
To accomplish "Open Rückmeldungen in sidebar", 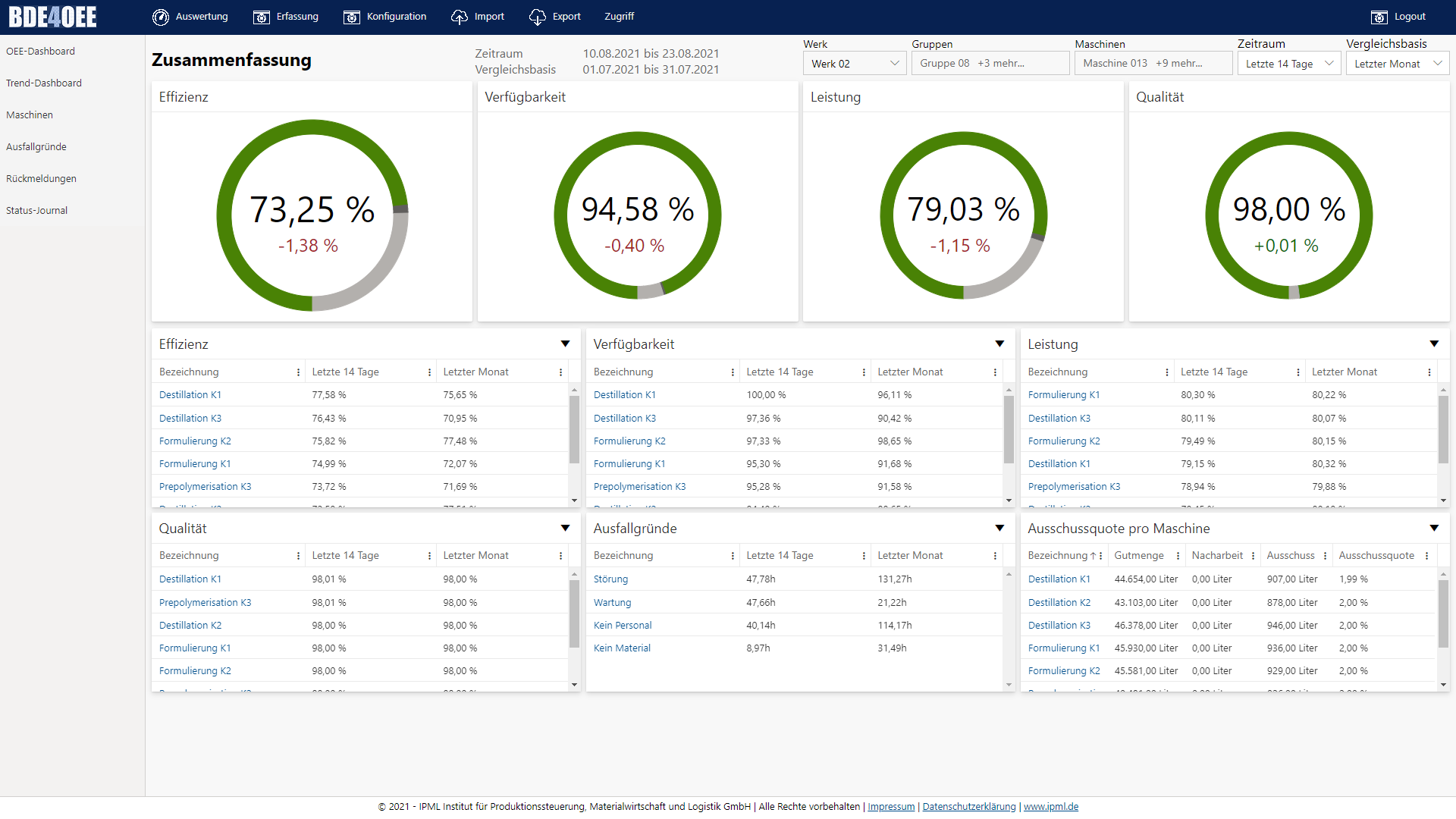I will click(x=41, y=179).
